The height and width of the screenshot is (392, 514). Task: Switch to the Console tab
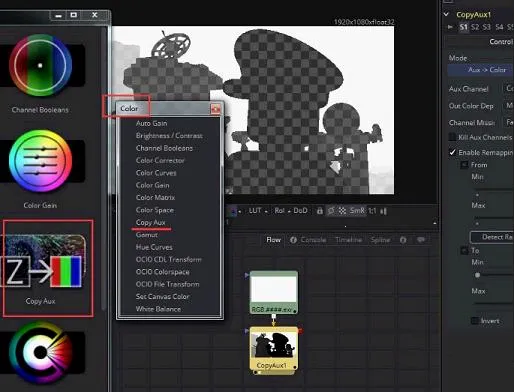[x=313, y=240]
